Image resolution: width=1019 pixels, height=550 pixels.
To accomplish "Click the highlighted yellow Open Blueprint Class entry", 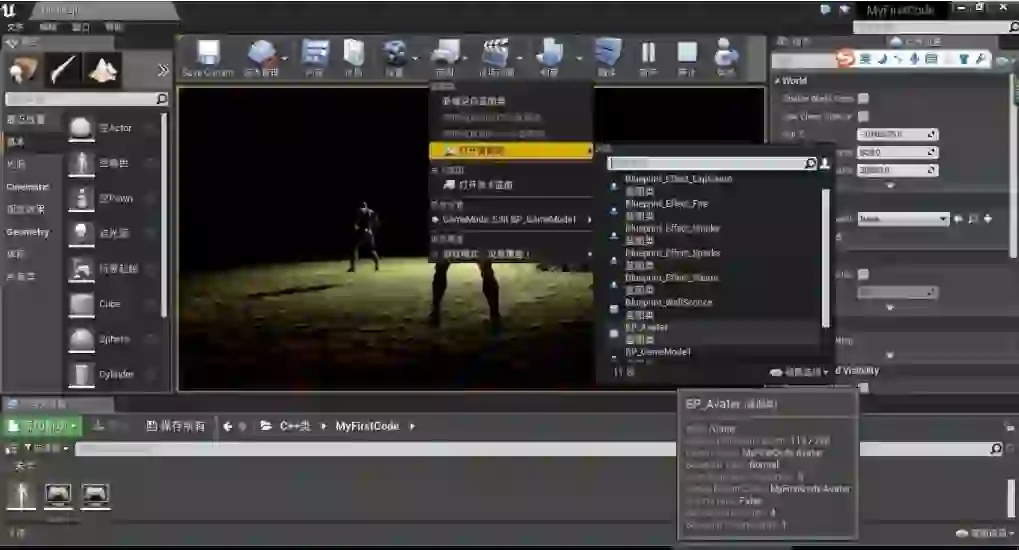I will pos(511,151).
